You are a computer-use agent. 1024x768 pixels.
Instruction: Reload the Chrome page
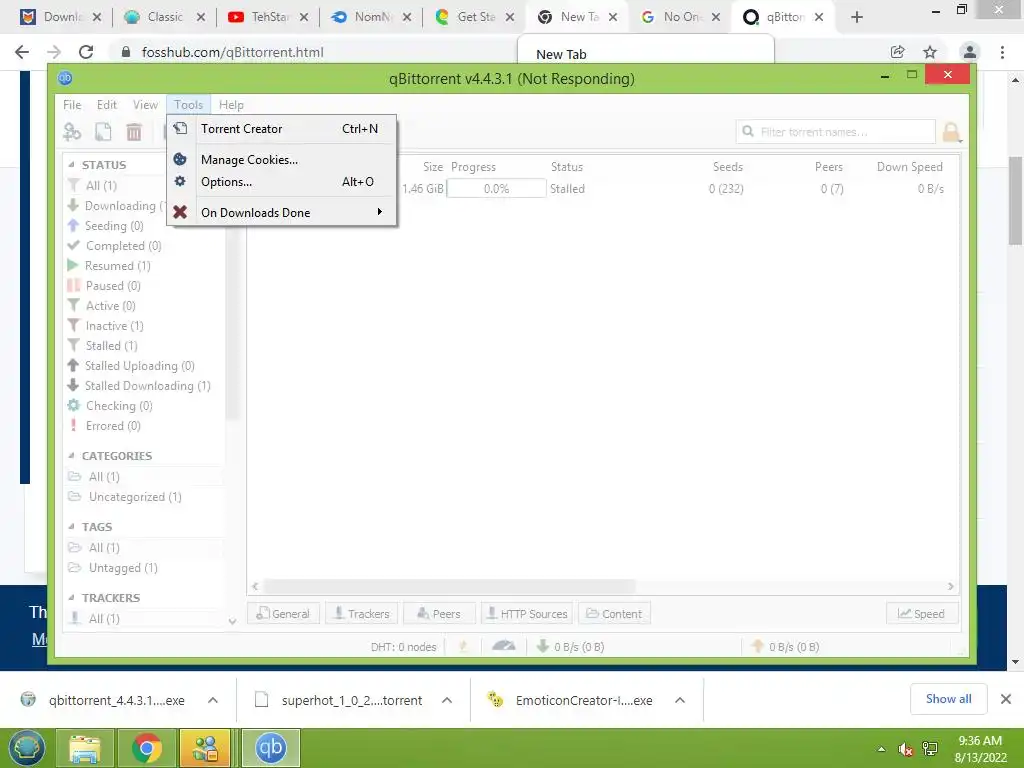(x=86, y=52)
